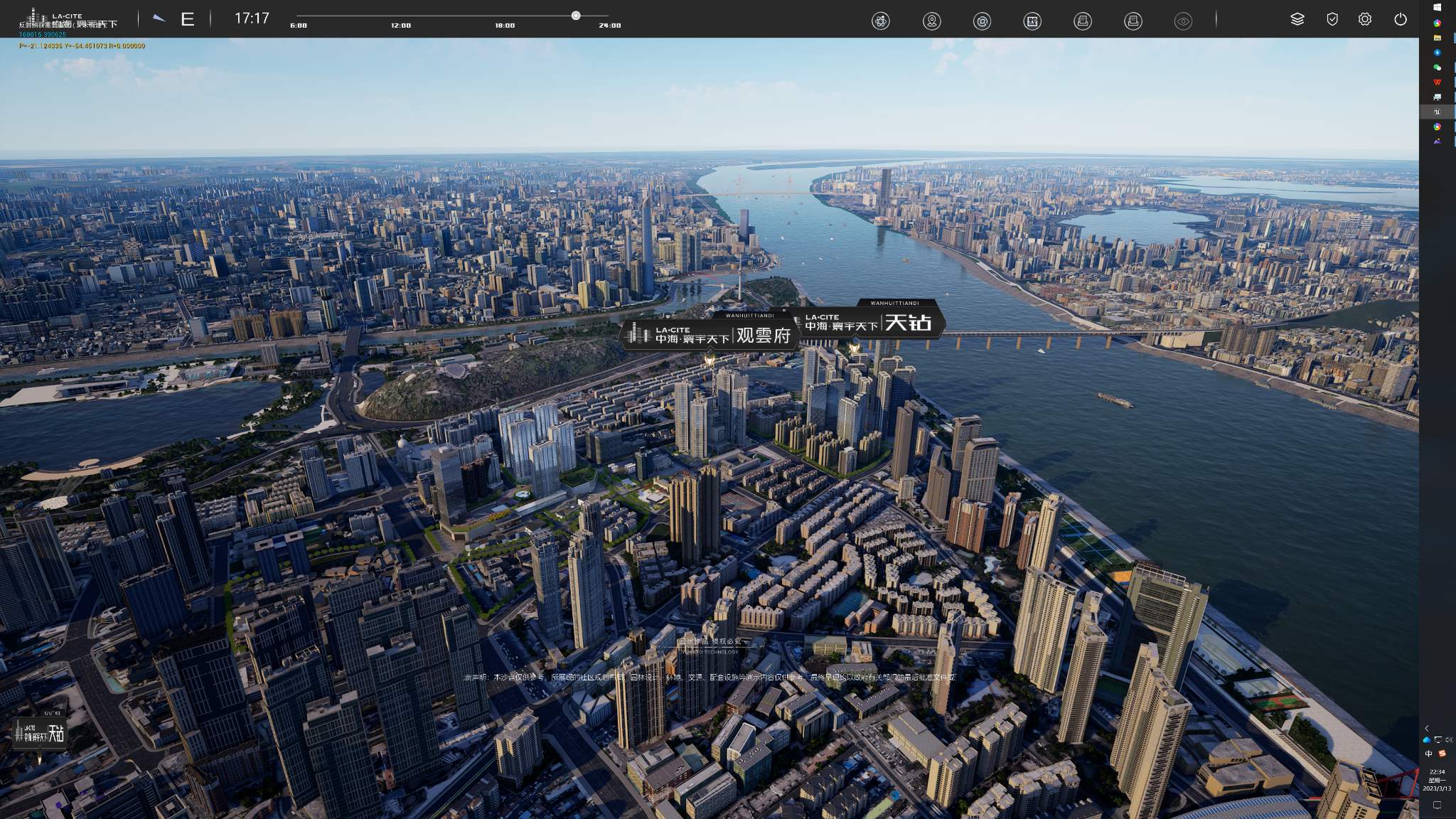Open the stacked layers icon

coord(1297,19)
